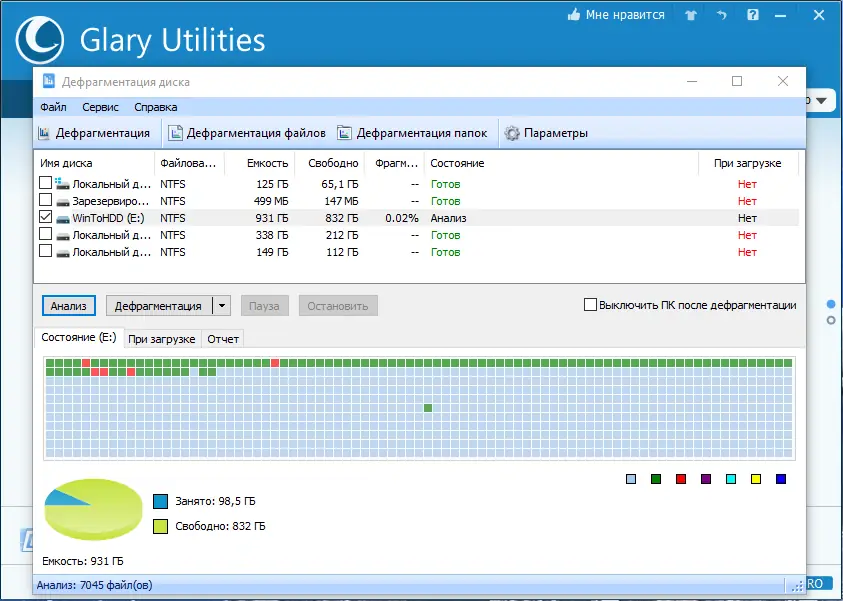Enable Выключить ПК после дефрагментации checkbox
This screenshot has width=843, height=601.
pos(590,305)
